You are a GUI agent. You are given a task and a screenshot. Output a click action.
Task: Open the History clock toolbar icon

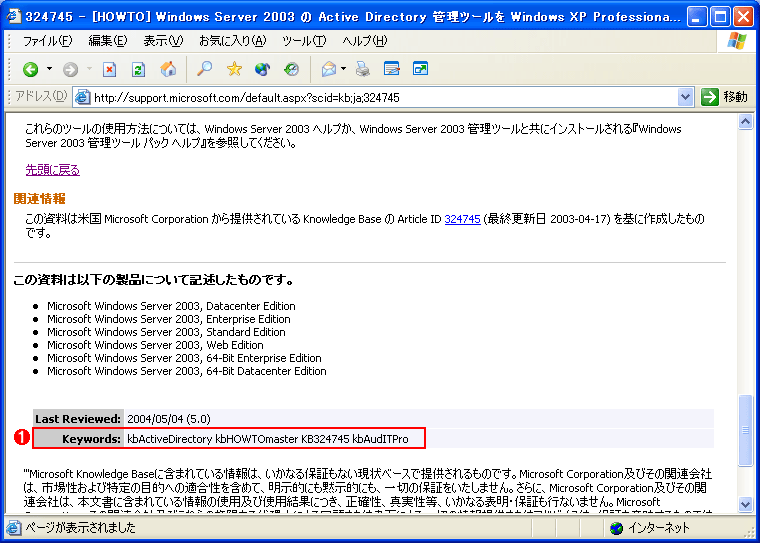pos(291,69)
